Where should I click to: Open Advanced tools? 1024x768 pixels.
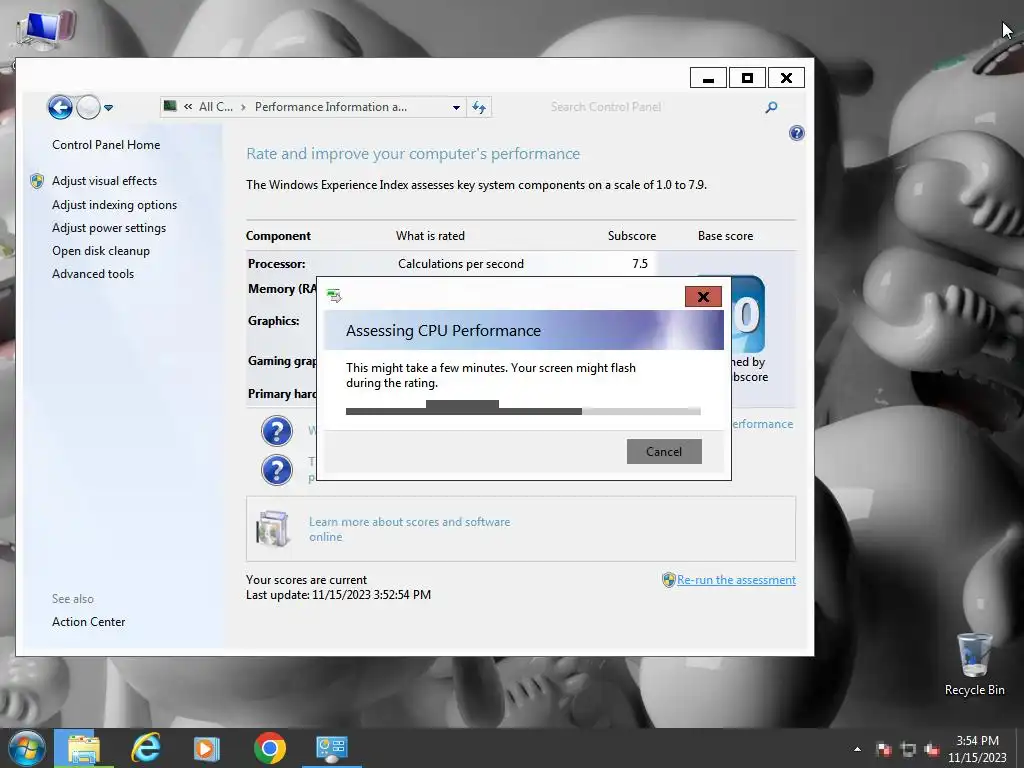[x=93, y=274]
